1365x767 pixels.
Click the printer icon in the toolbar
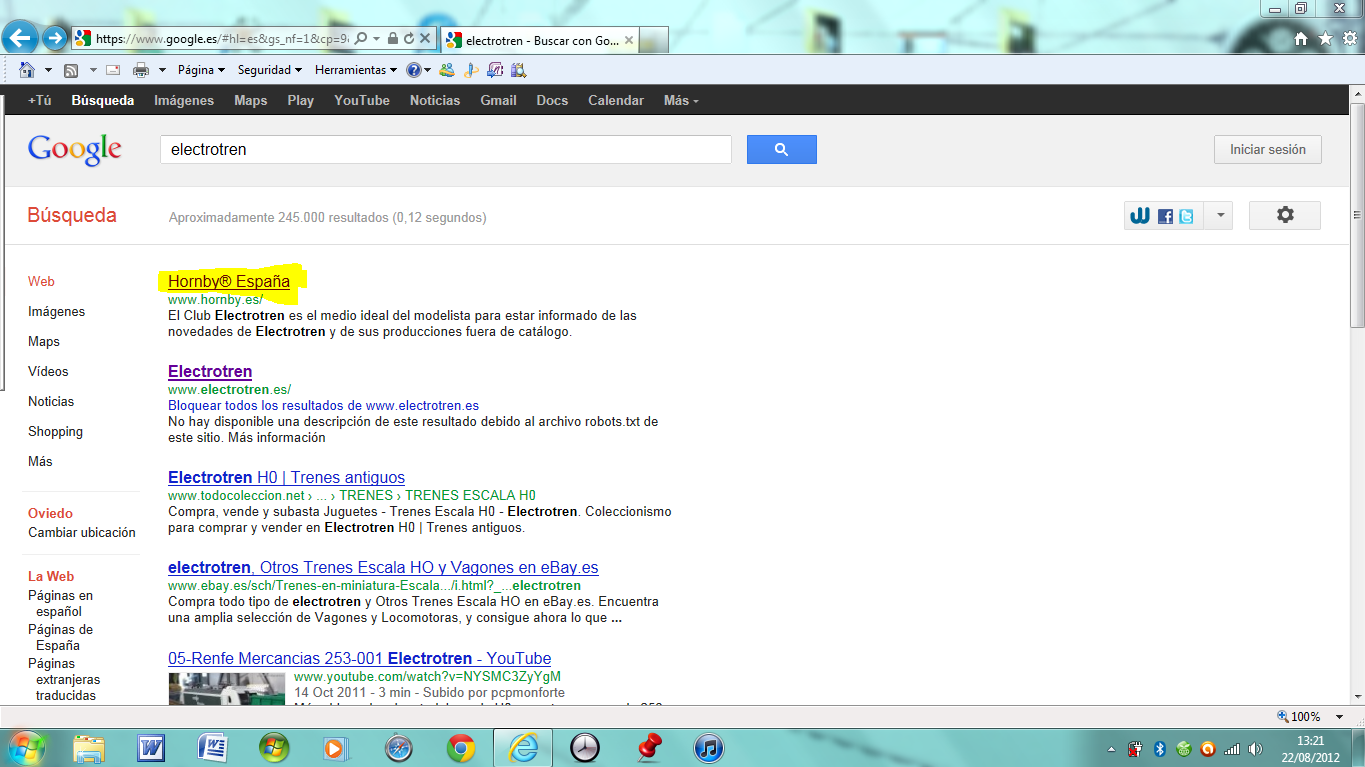141,70
